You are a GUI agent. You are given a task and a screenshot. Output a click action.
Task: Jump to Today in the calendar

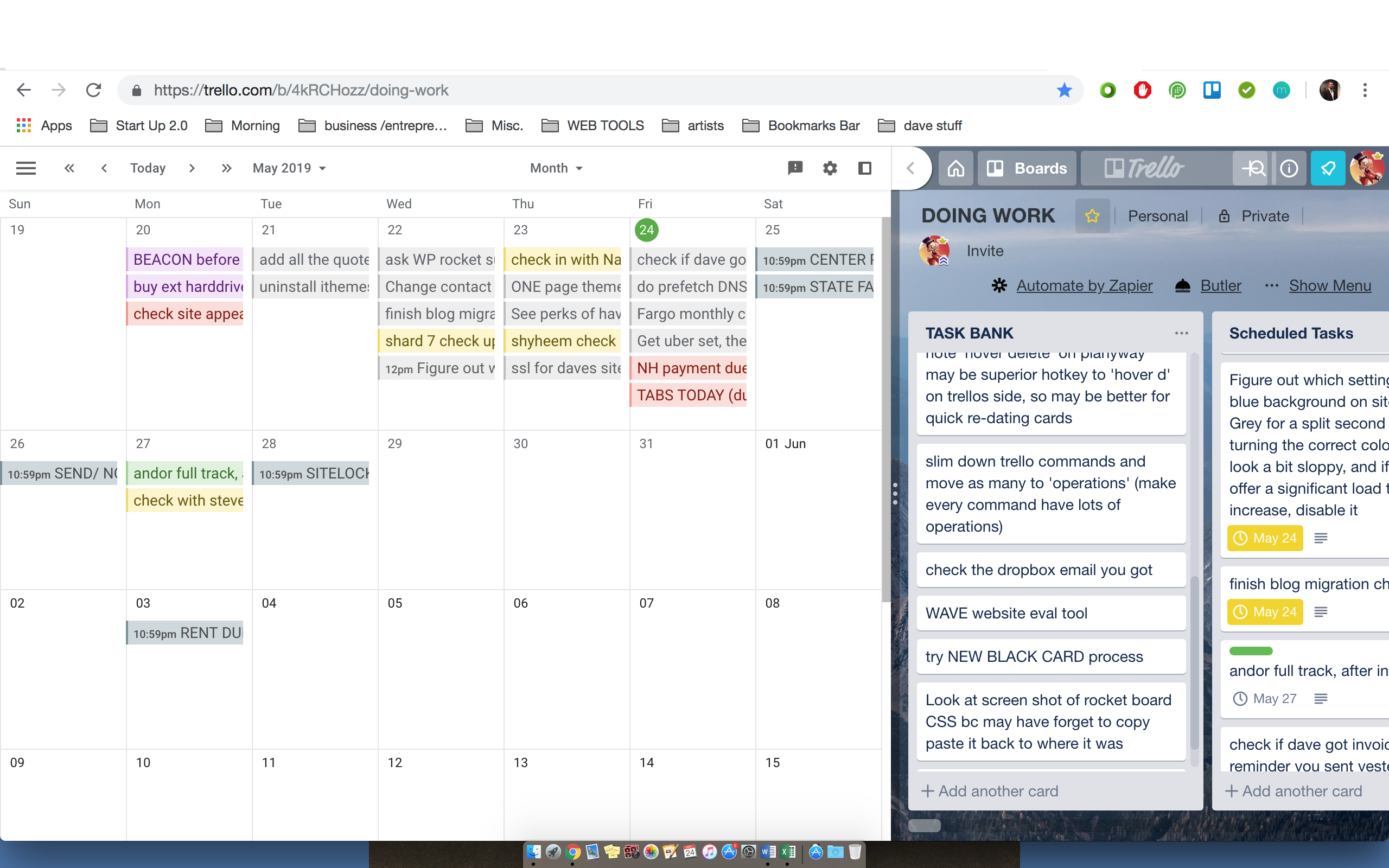tap(148, 168)
